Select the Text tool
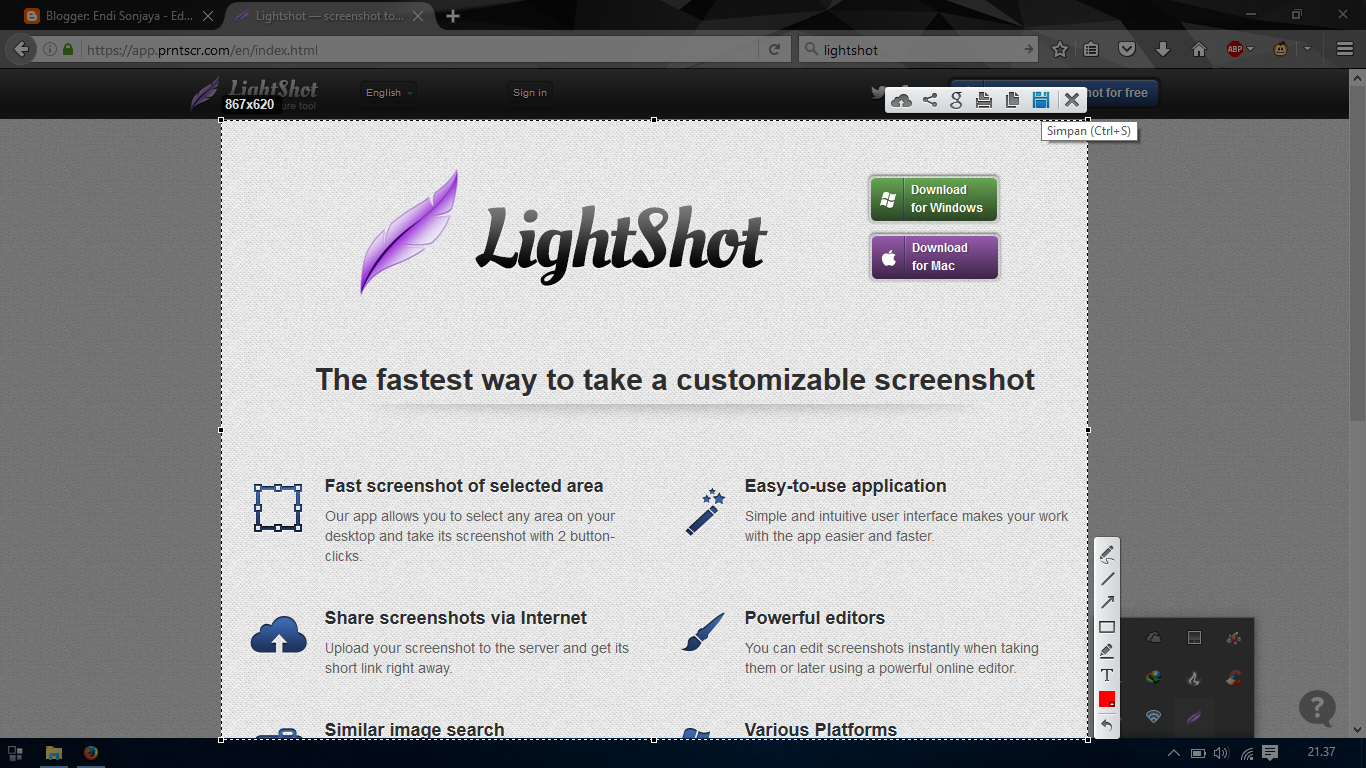 click(1107, 675)
